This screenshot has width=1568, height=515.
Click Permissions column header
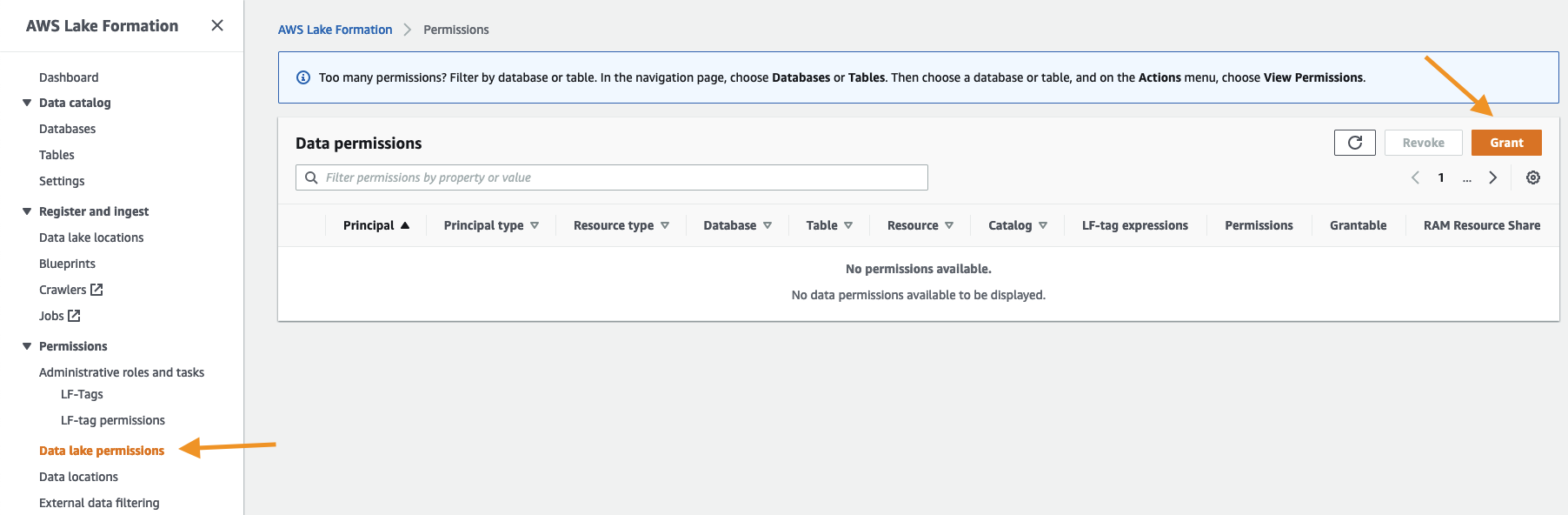1259,225
